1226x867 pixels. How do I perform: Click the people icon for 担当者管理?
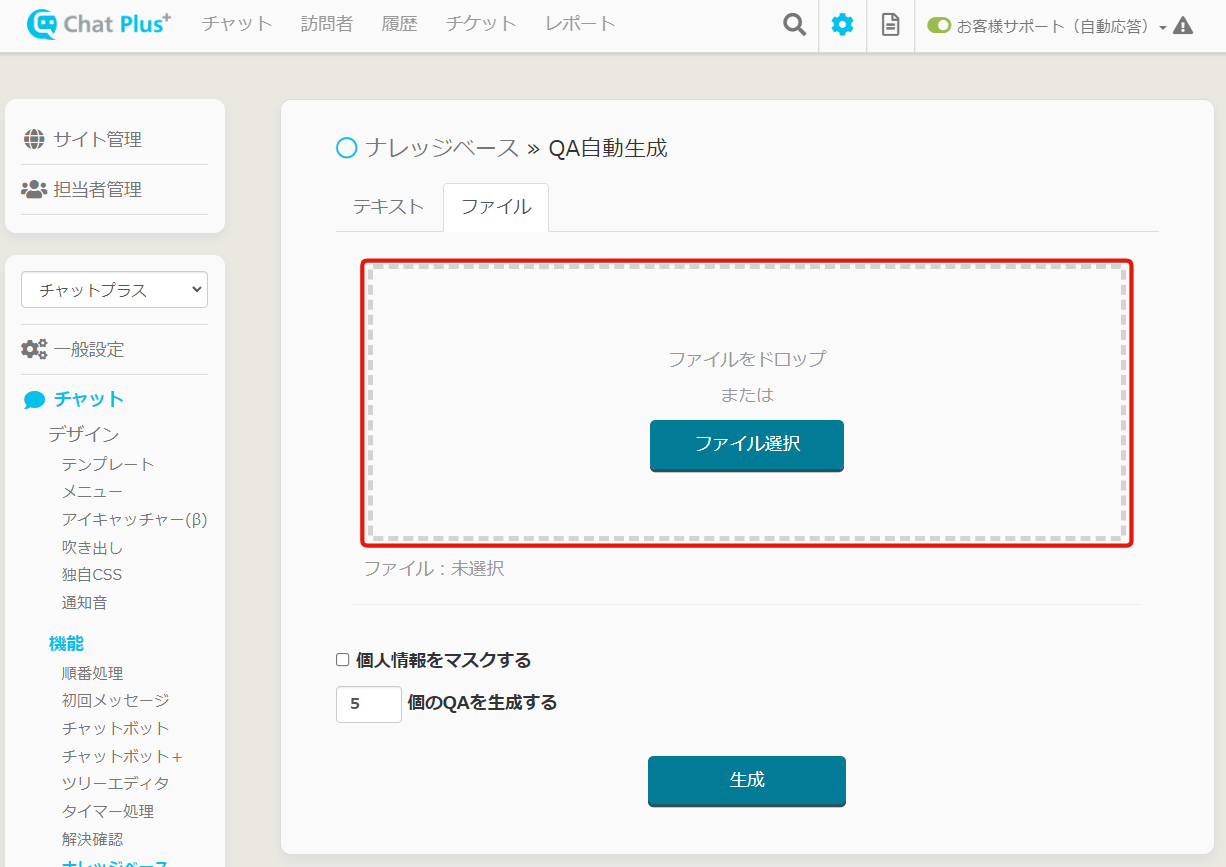(x=34, y=189)
